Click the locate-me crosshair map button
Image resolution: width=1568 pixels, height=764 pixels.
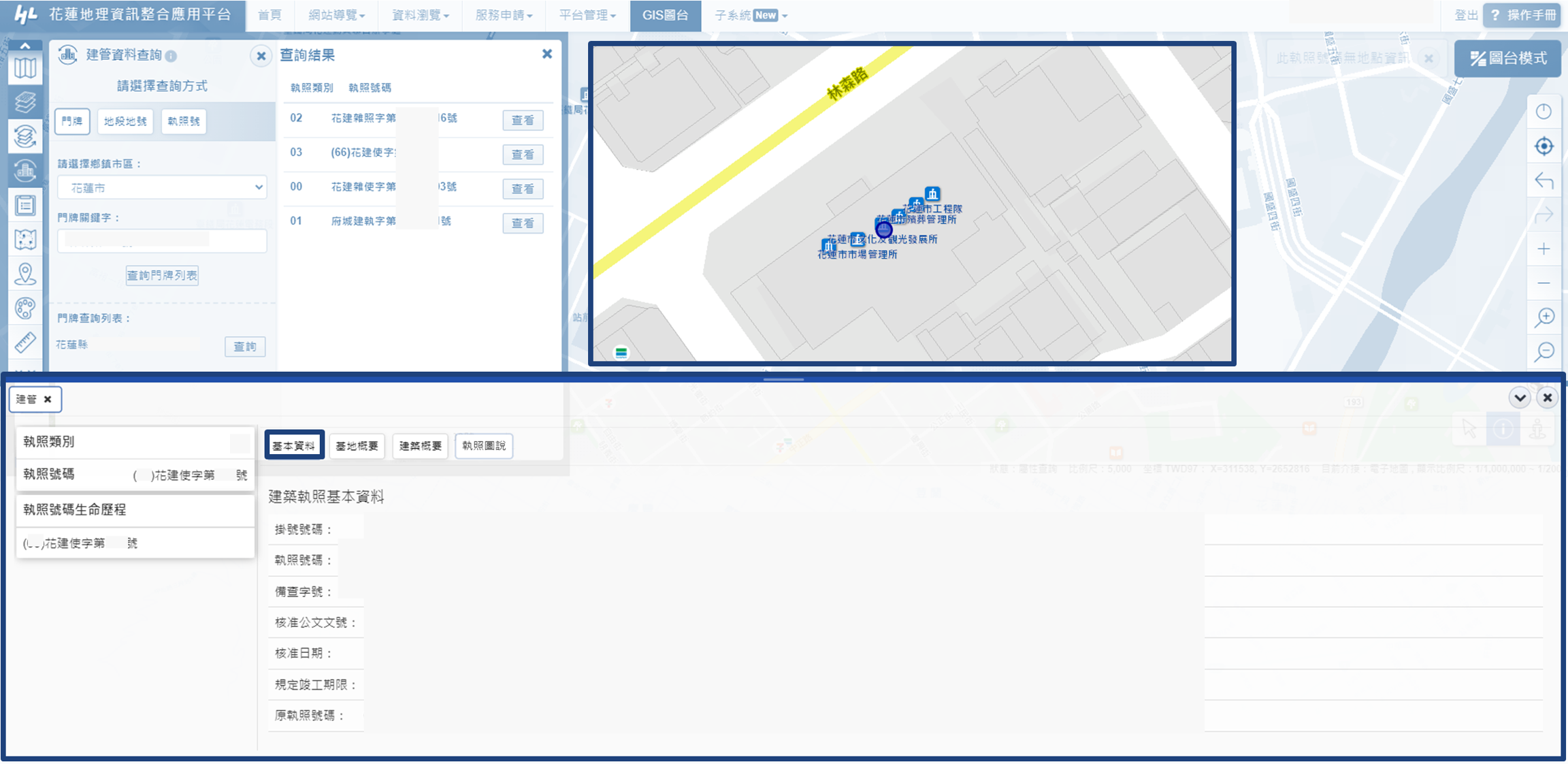tap(1543, 146)
